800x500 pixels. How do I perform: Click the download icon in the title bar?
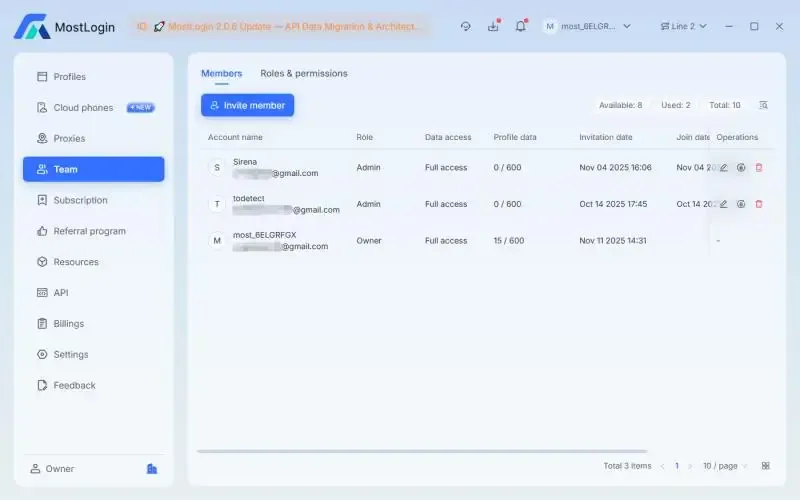coord(493,27)
